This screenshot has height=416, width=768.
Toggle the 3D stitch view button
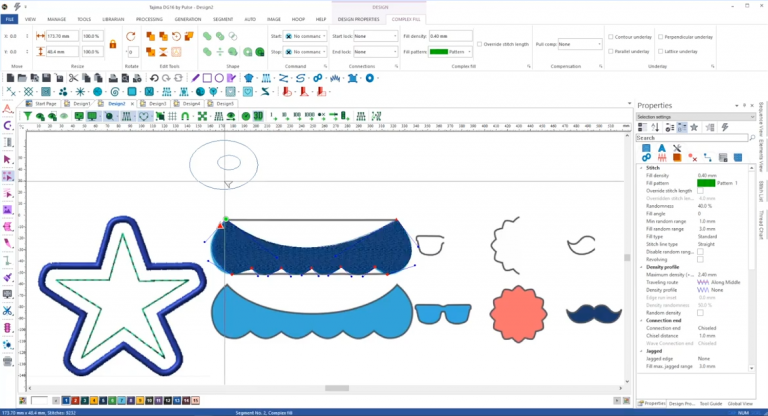[257, 116]
